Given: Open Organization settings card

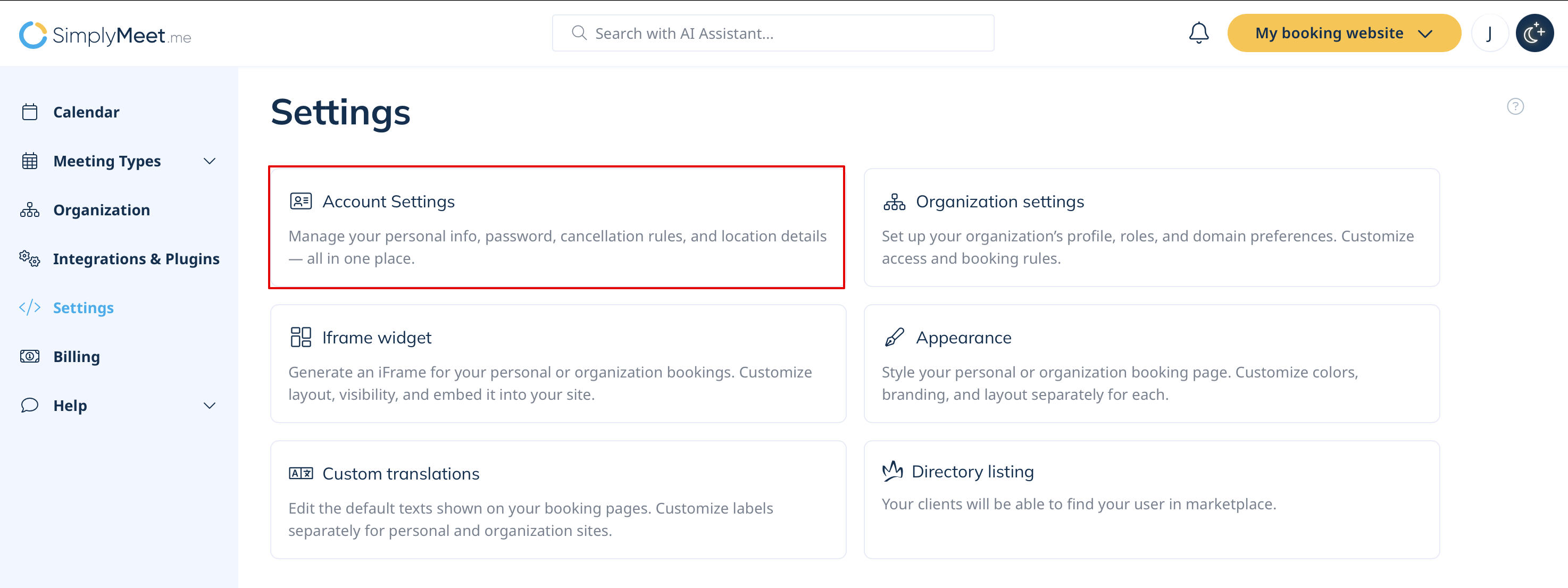Looking at the screenshot, I should point(1151,228).
